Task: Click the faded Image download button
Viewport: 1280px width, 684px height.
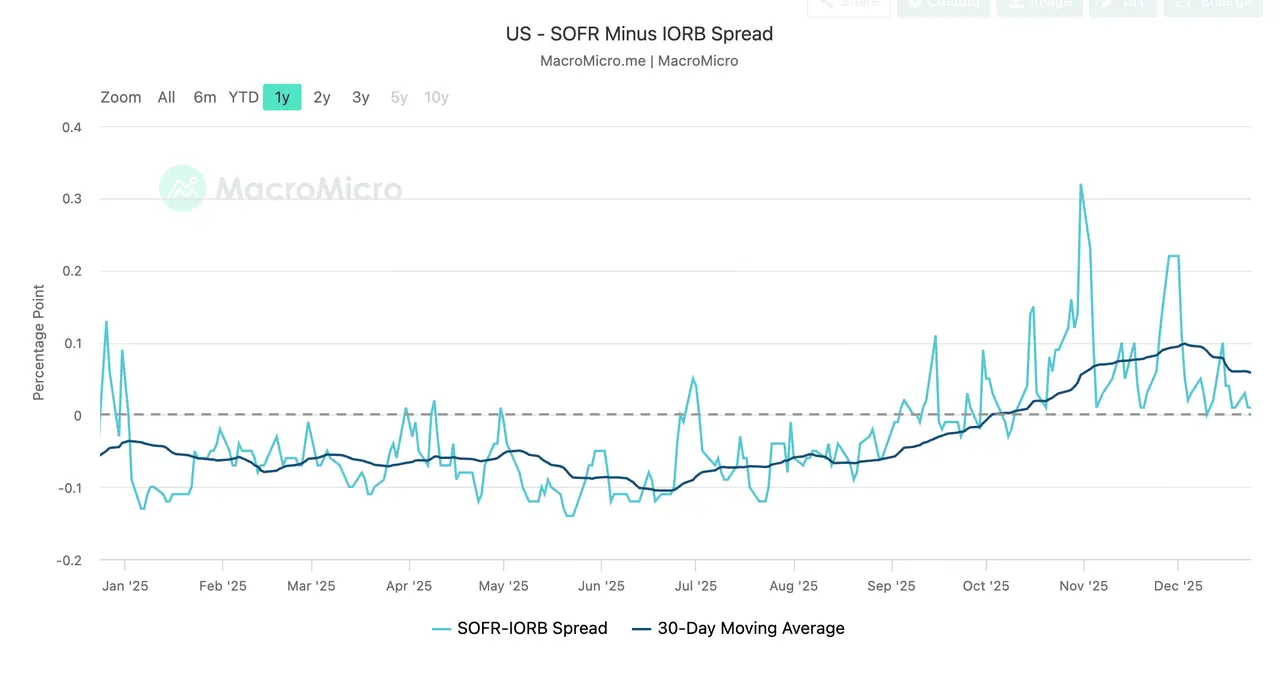Action: click(1036, 5)
